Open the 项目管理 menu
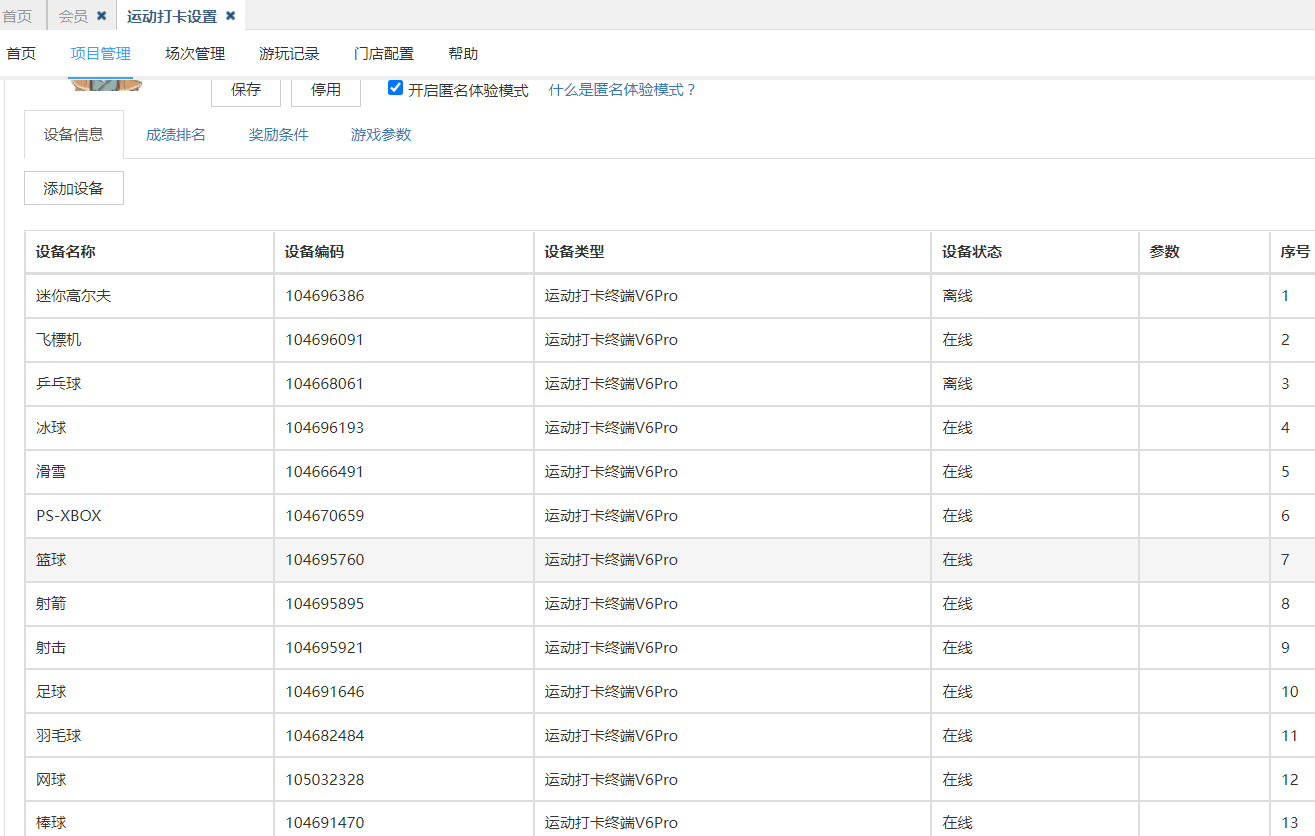The width and height of the screenshot is (1315, 836). point(100,54)
